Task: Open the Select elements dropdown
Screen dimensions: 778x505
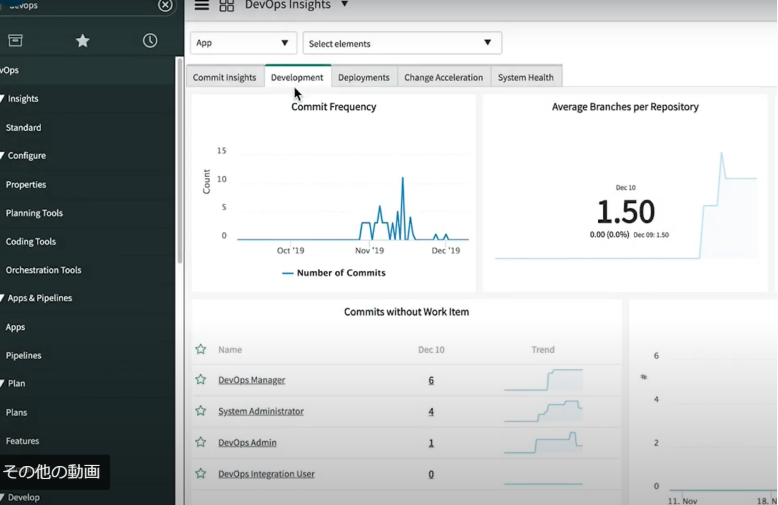Action: point(402,43)
